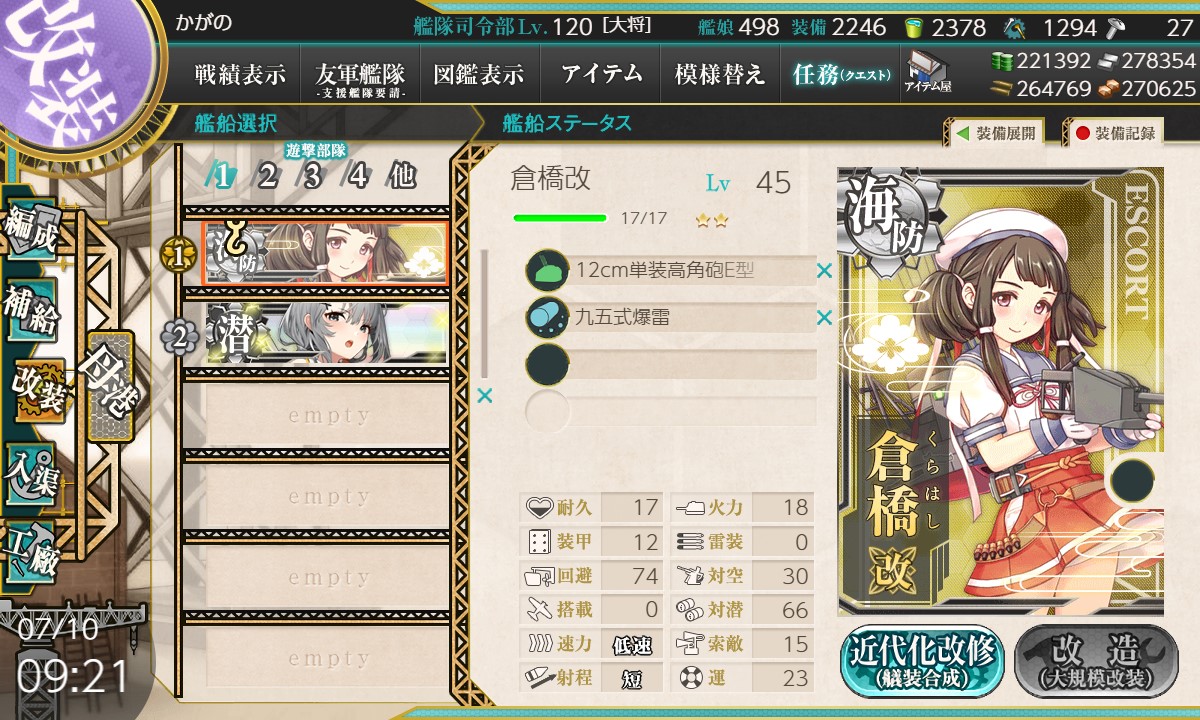Select fleet tab 2
Viewport: 1200px width, 720px height.
267,176
